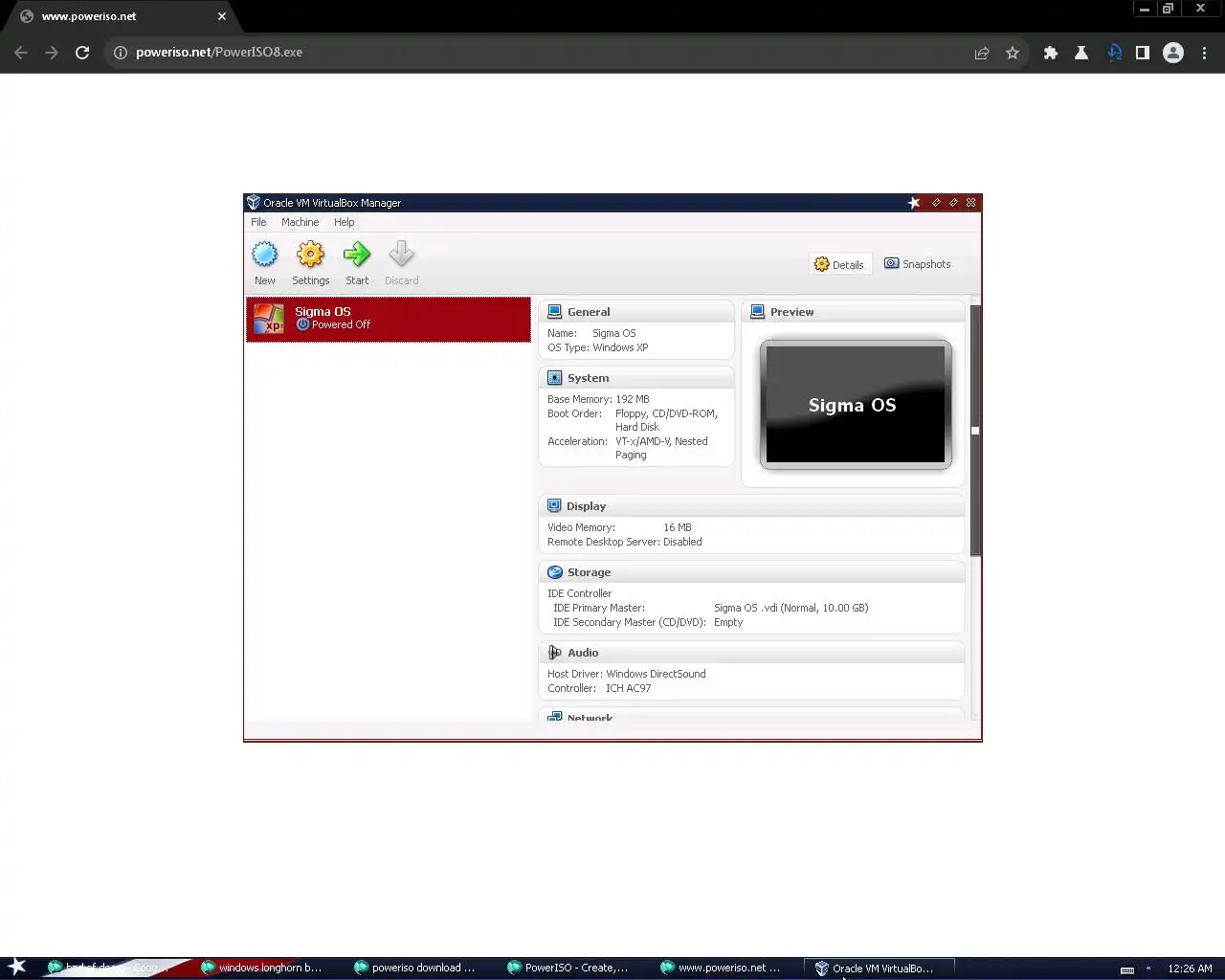Image resolution: width=1225 pixels, height=980 pixels.
Task: Open the File menu in VirtualBox
Action: coord(258,222)
